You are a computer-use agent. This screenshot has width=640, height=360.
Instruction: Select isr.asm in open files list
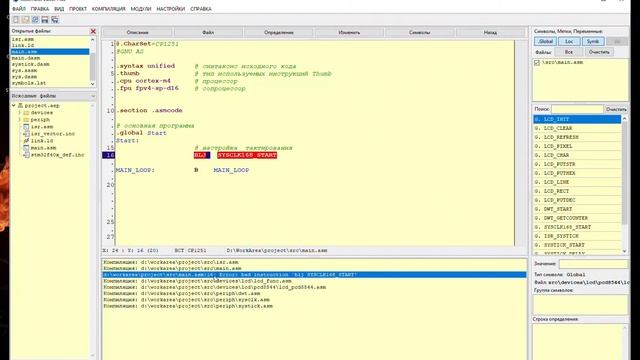[23, 39]
